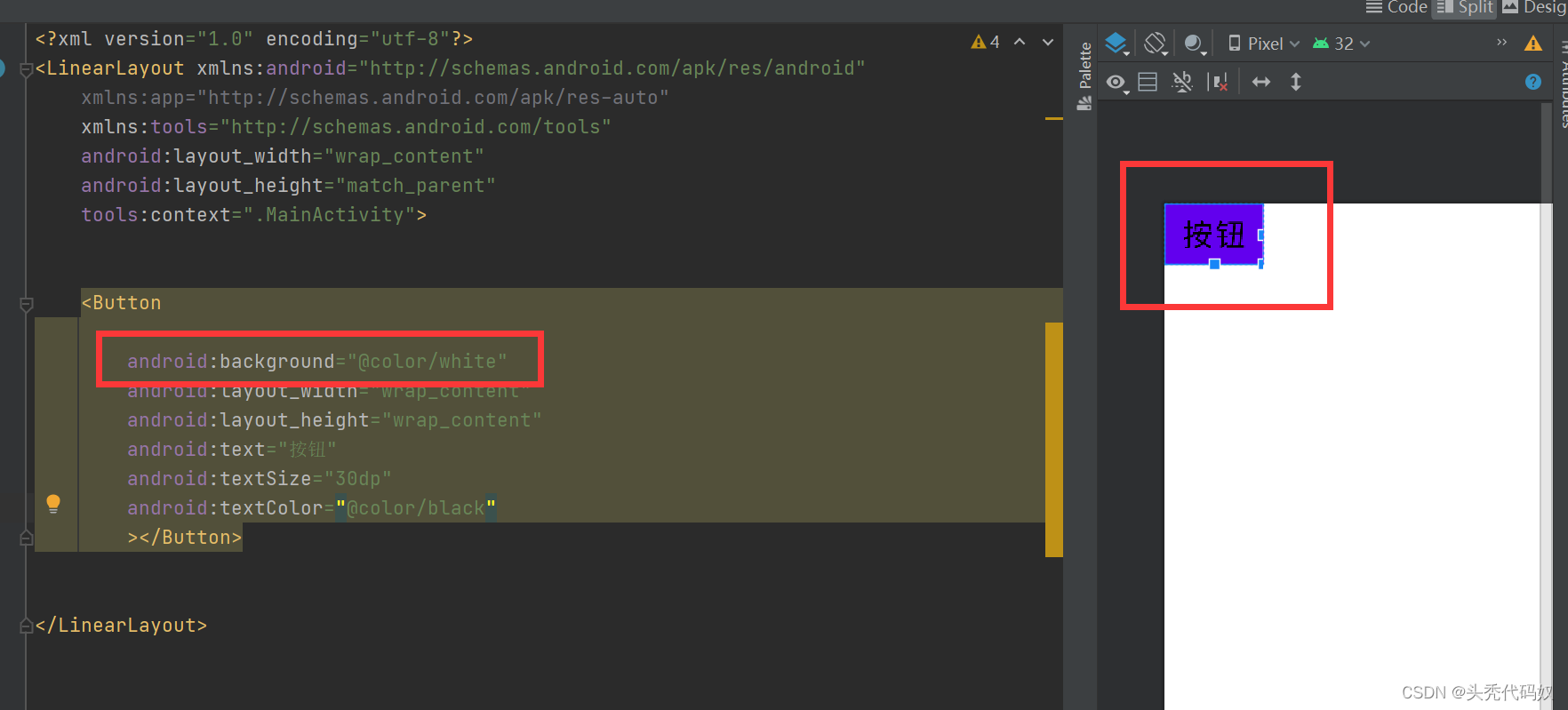Open the night mode selector

pyautogui.click(x=1195, y=44)
